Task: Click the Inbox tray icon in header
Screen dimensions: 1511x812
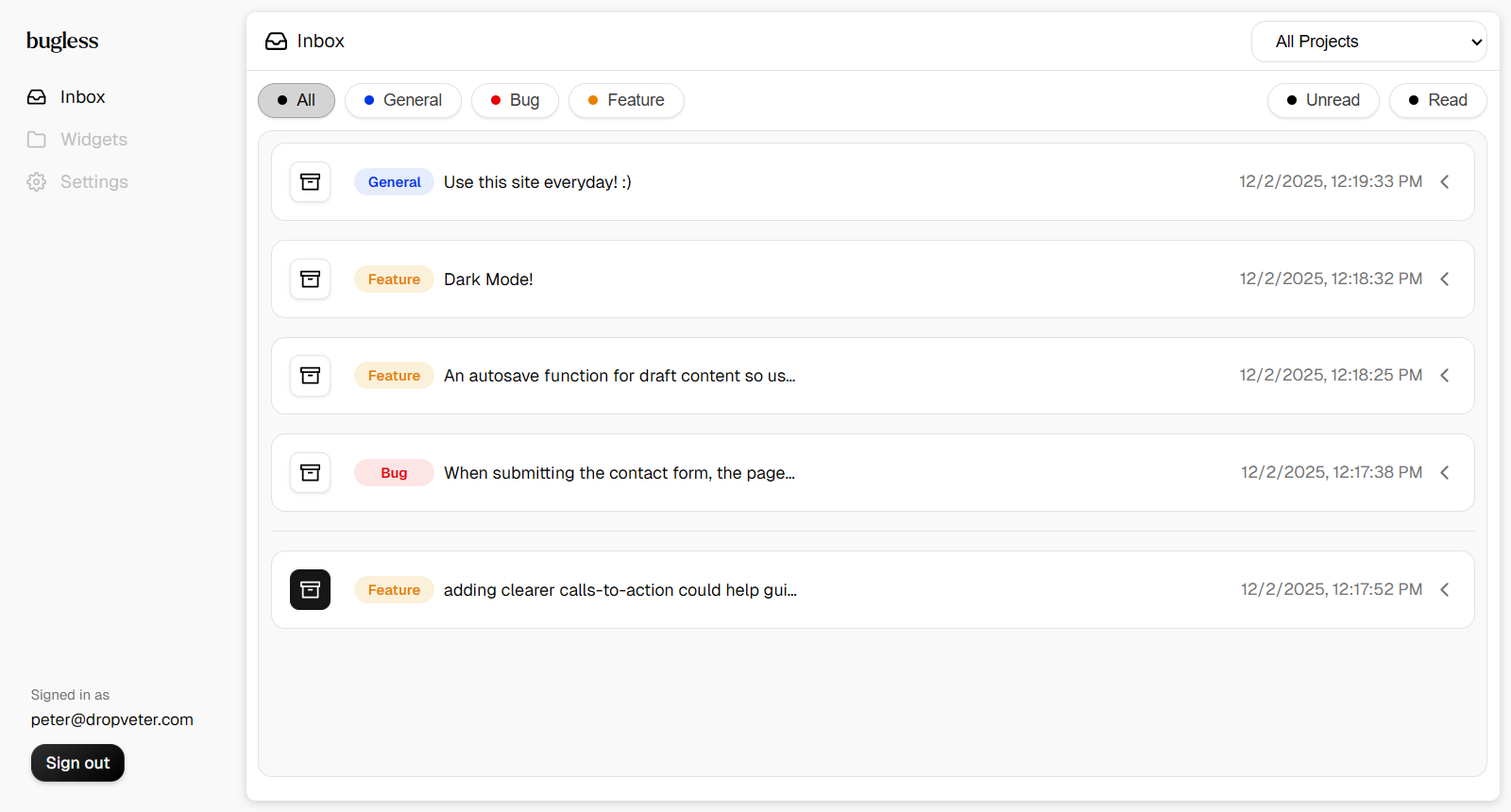Action: [x=276, y=42]
